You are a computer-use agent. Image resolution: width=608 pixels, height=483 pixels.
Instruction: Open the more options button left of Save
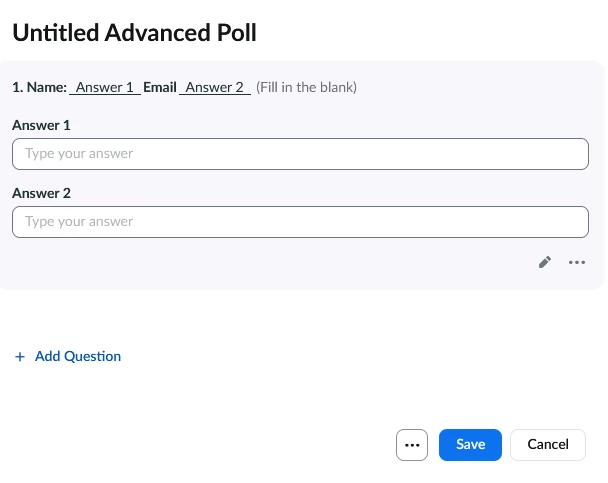[x=412, y=445]
